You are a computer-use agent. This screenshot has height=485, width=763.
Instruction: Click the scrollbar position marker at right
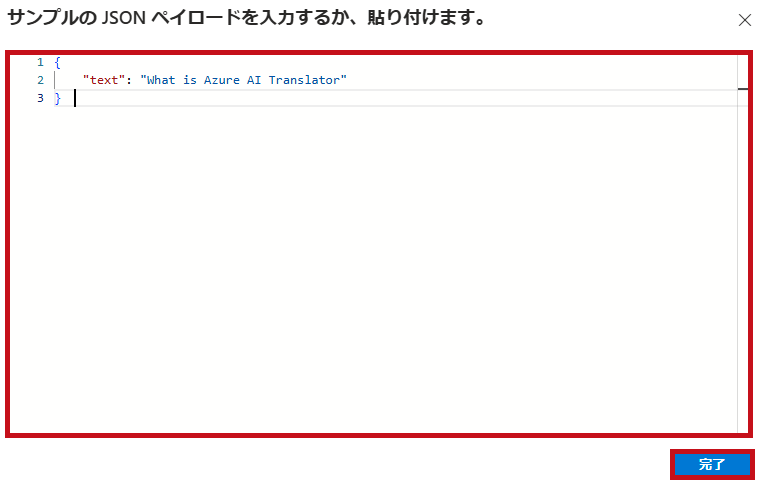click(x=743, y=89)
